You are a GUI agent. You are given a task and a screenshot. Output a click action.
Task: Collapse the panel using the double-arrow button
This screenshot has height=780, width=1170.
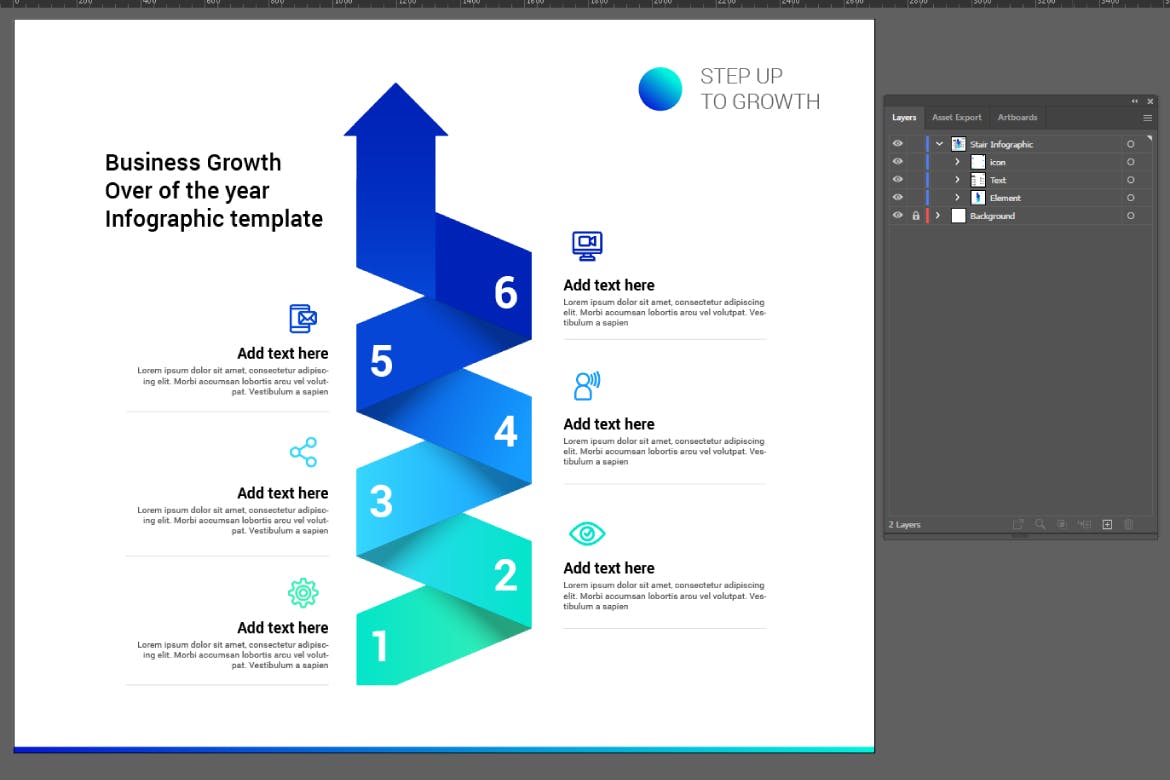pos(1134,100)
